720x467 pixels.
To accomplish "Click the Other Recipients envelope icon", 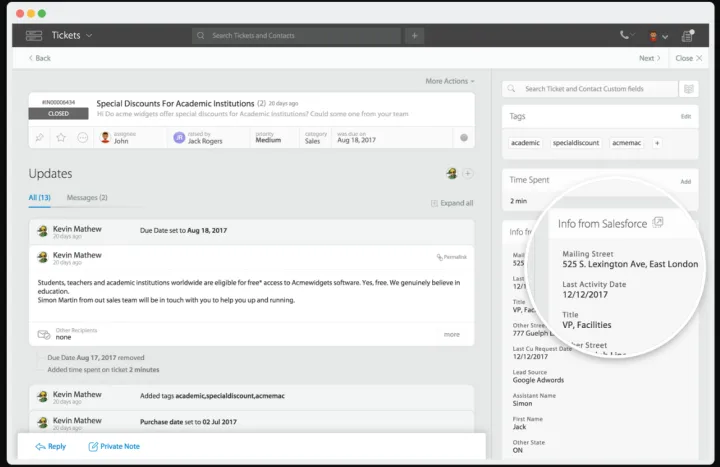I will pos(44,334).
